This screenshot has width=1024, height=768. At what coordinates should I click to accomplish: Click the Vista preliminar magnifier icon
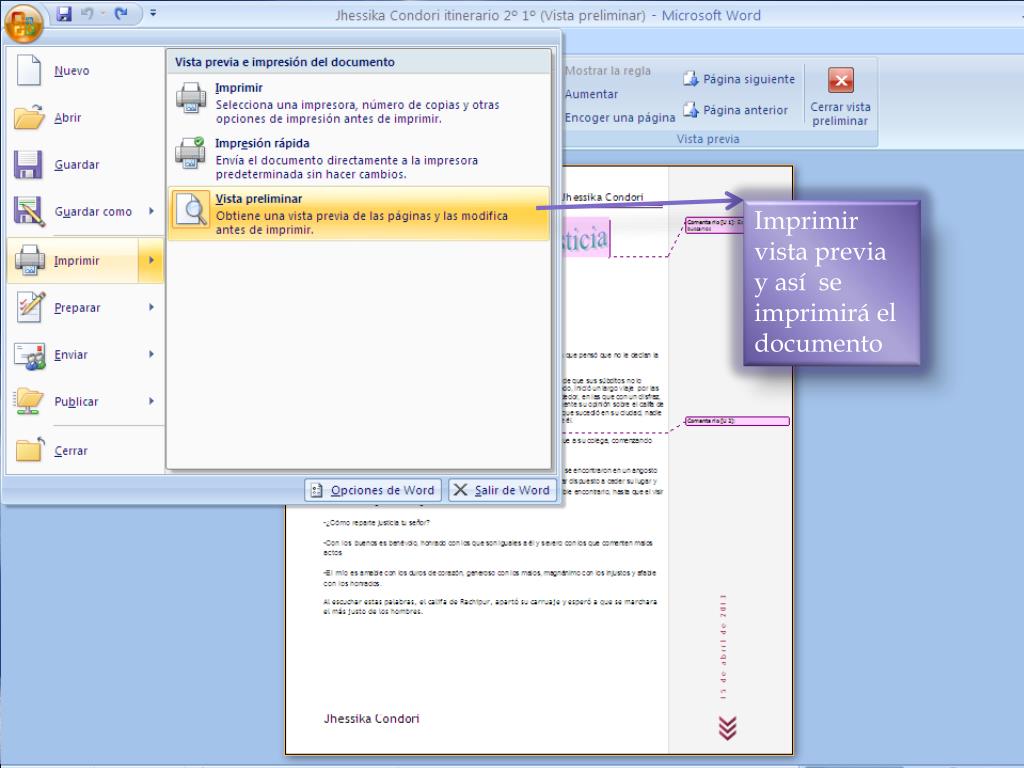191,210
